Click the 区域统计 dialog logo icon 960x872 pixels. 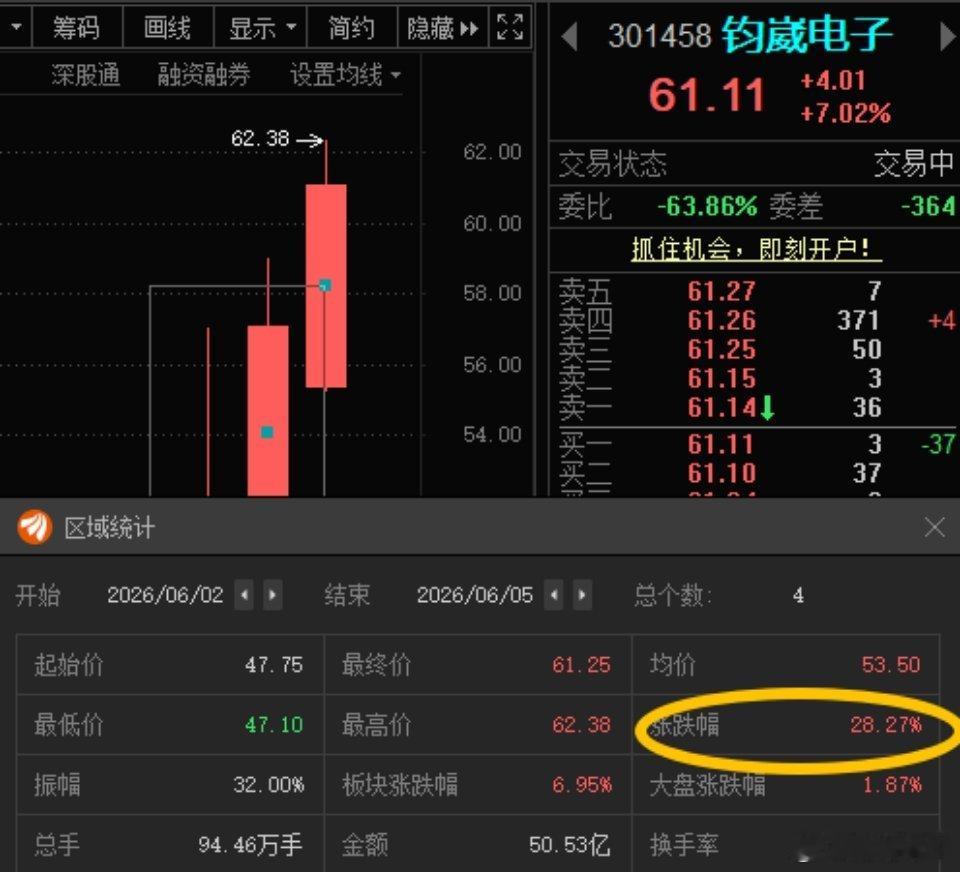pos(34,527)
